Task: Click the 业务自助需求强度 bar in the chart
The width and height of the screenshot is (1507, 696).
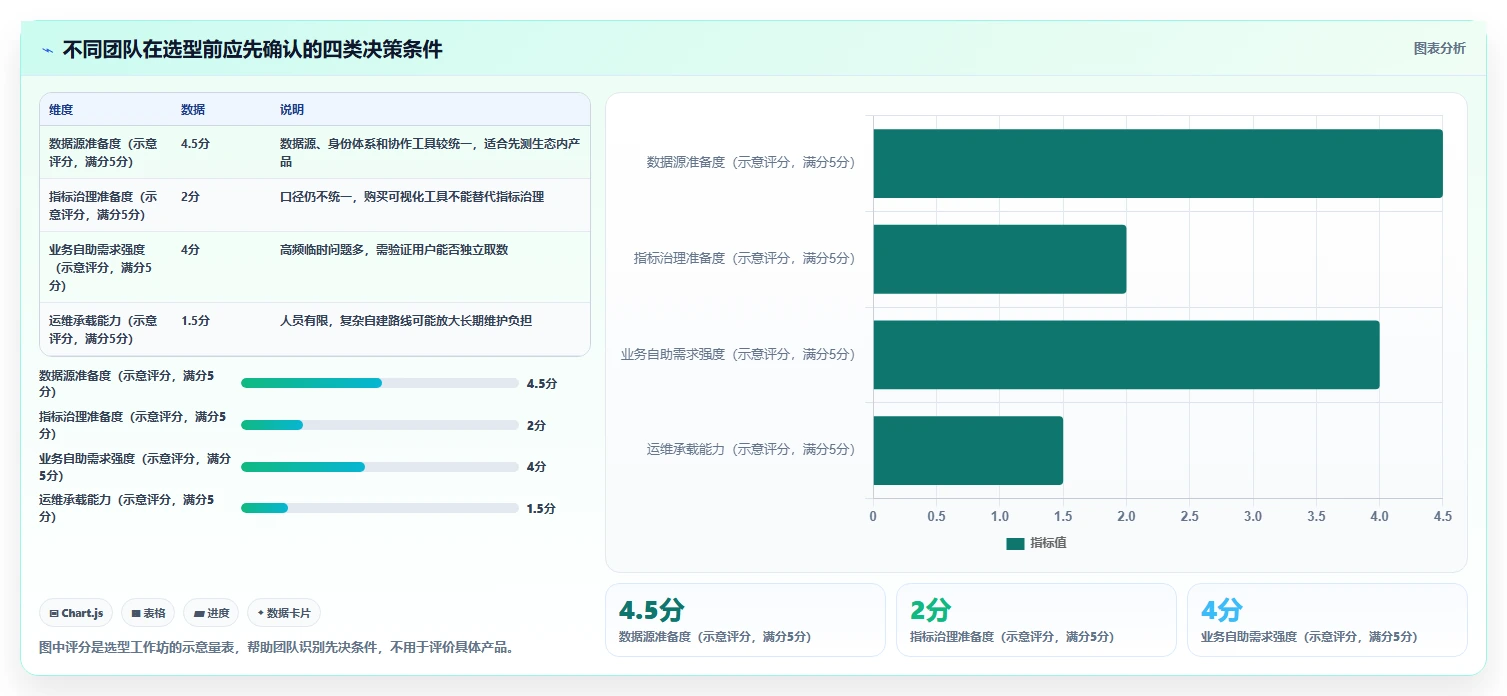Action: pos(1126,354)
